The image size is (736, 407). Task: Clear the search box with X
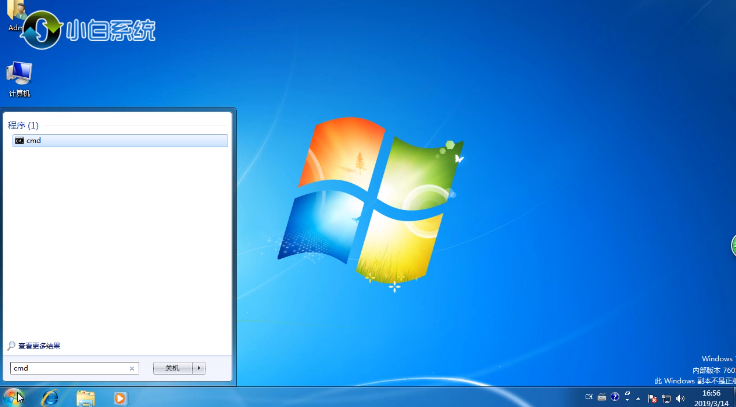(132, 369)
